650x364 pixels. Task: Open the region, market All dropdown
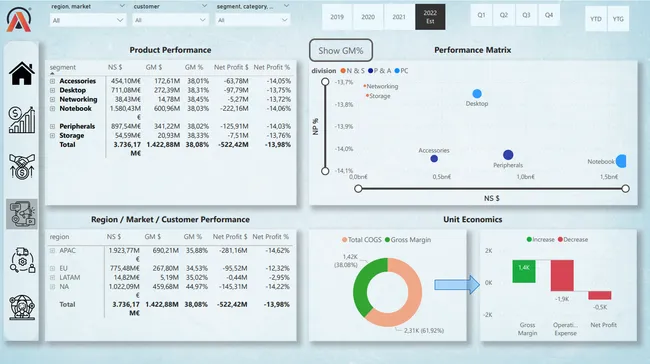click(88, 20)
